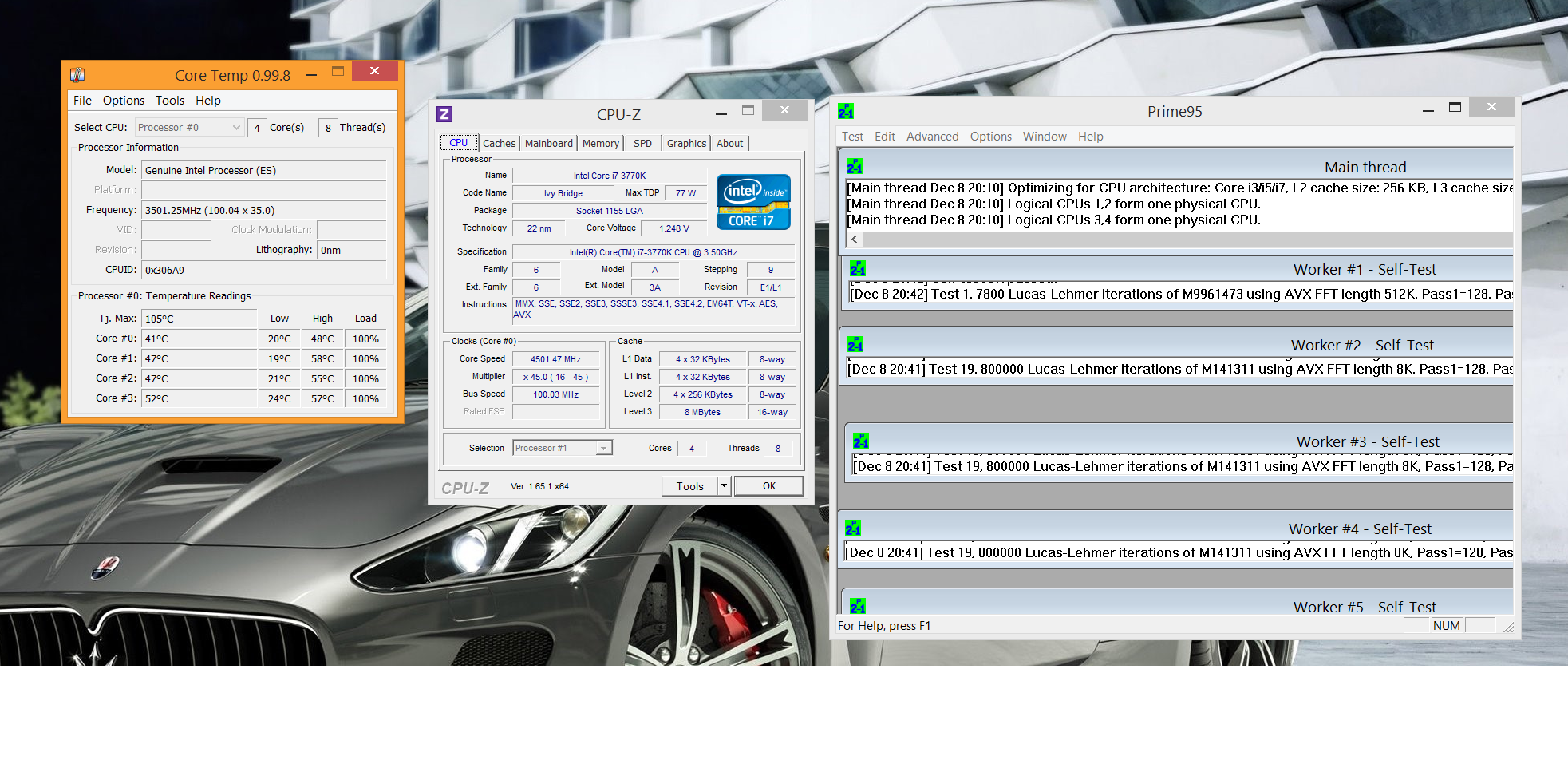Click the Core #0 temperature 41°C
This screenshot has width=1568, height=776.
(199, 339)
